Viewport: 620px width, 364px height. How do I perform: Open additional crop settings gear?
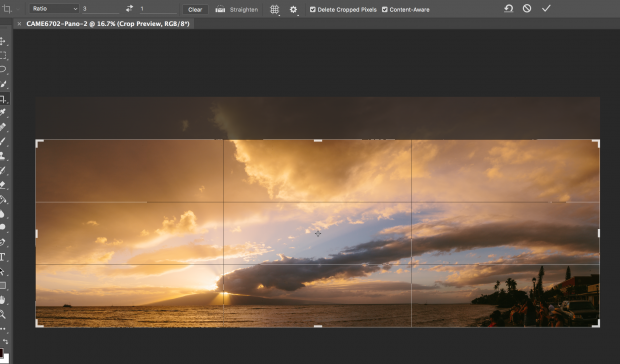coord(293,9)
